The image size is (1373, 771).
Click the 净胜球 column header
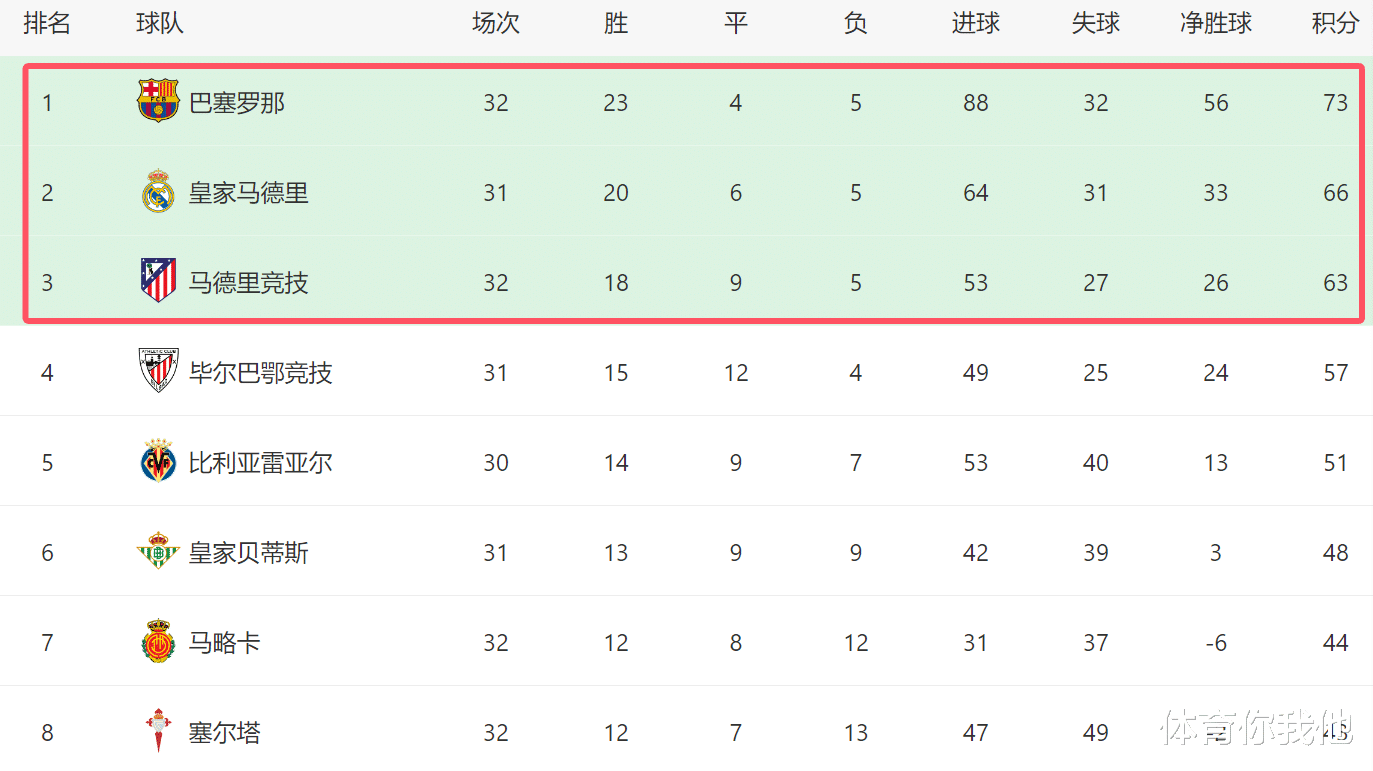pyautogui.click(x=1216, y=24)
